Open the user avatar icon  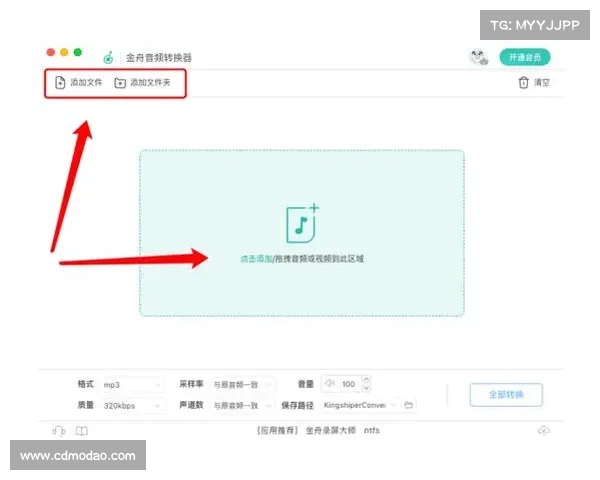(479, 57)
